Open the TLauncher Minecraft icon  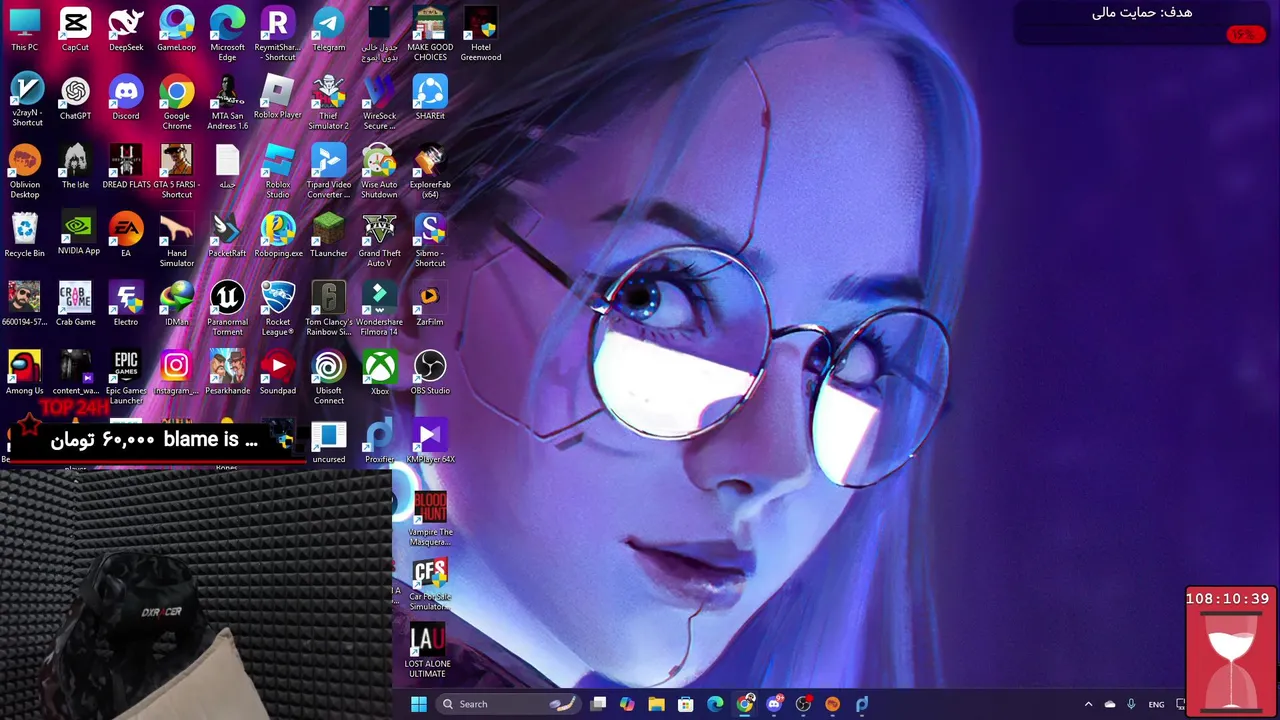coord(329,235)
